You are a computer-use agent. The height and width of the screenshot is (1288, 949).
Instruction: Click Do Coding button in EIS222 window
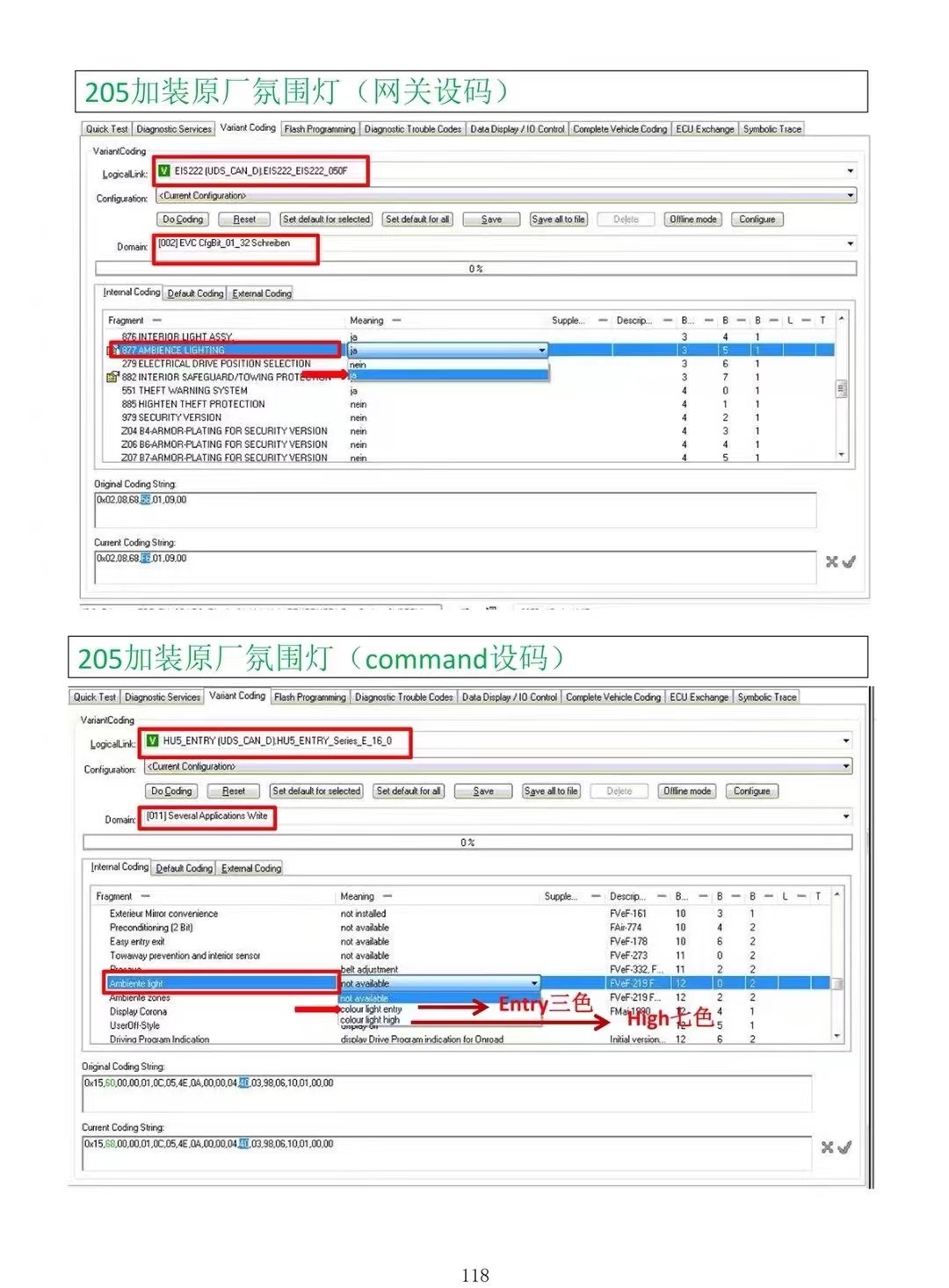[x=183, y=220]
